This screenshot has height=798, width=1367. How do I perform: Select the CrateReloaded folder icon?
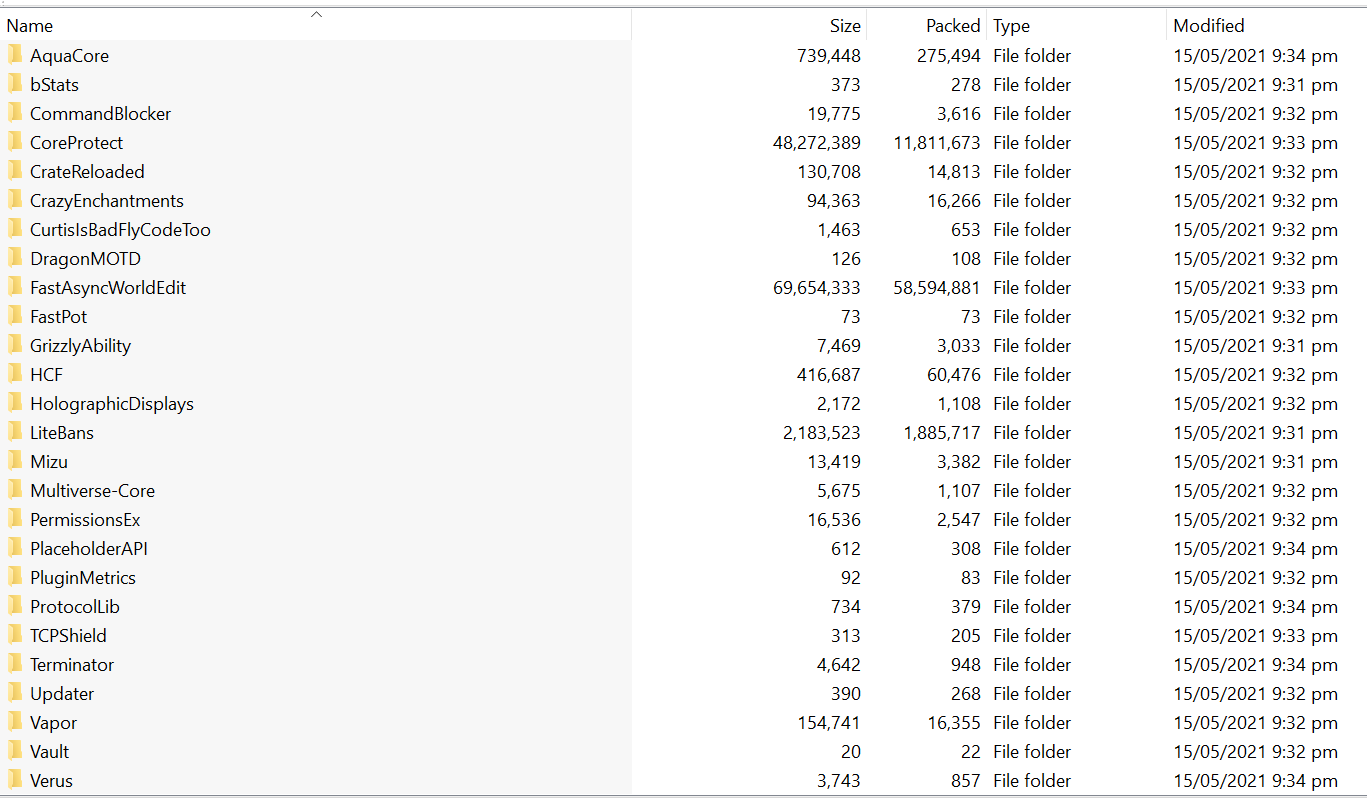coord(15,171)
